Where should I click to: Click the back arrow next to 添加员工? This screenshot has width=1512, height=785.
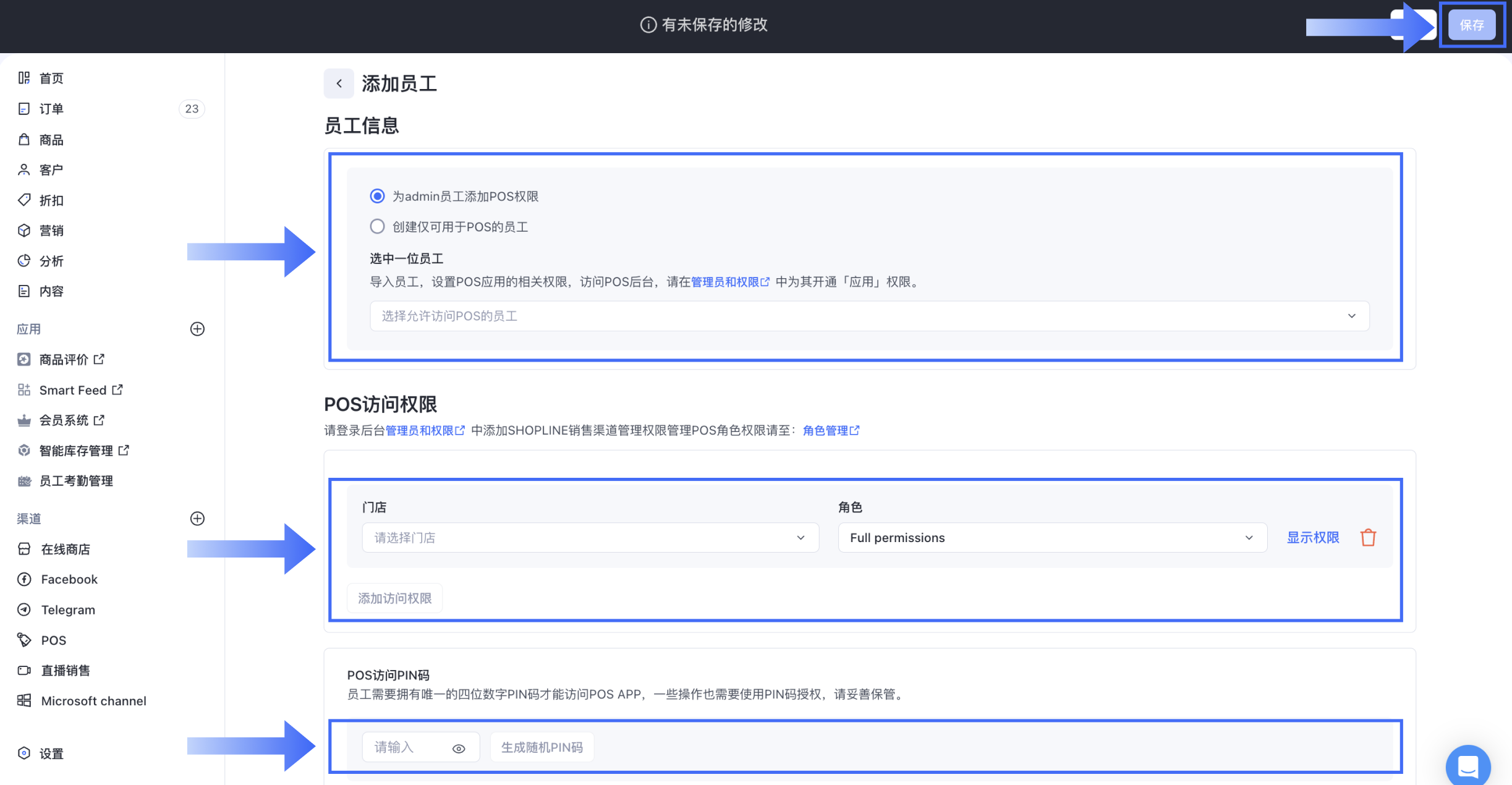(x=339, y=83)
